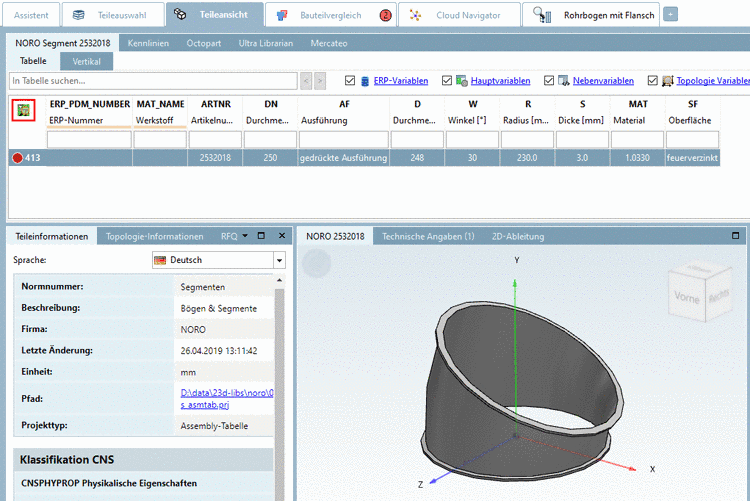The height and width of the screenshot is (501, 750).
Task: Click the Rohrbogen mit Flansch search icon
Action: (542, 15)
